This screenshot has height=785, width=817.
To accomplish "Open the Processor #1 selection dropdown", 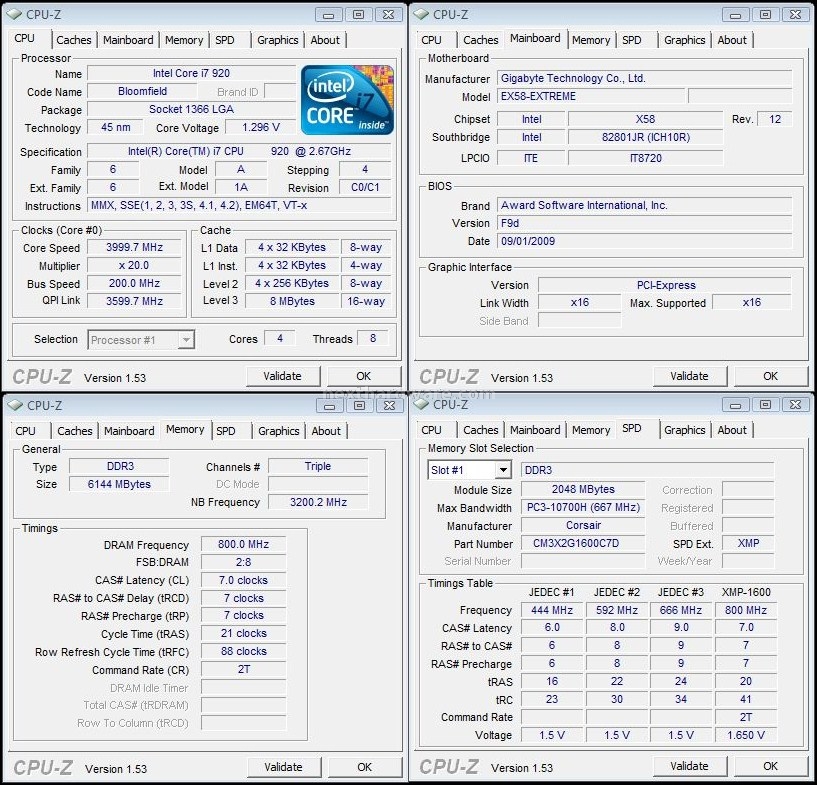I will [x=141, y=340].
